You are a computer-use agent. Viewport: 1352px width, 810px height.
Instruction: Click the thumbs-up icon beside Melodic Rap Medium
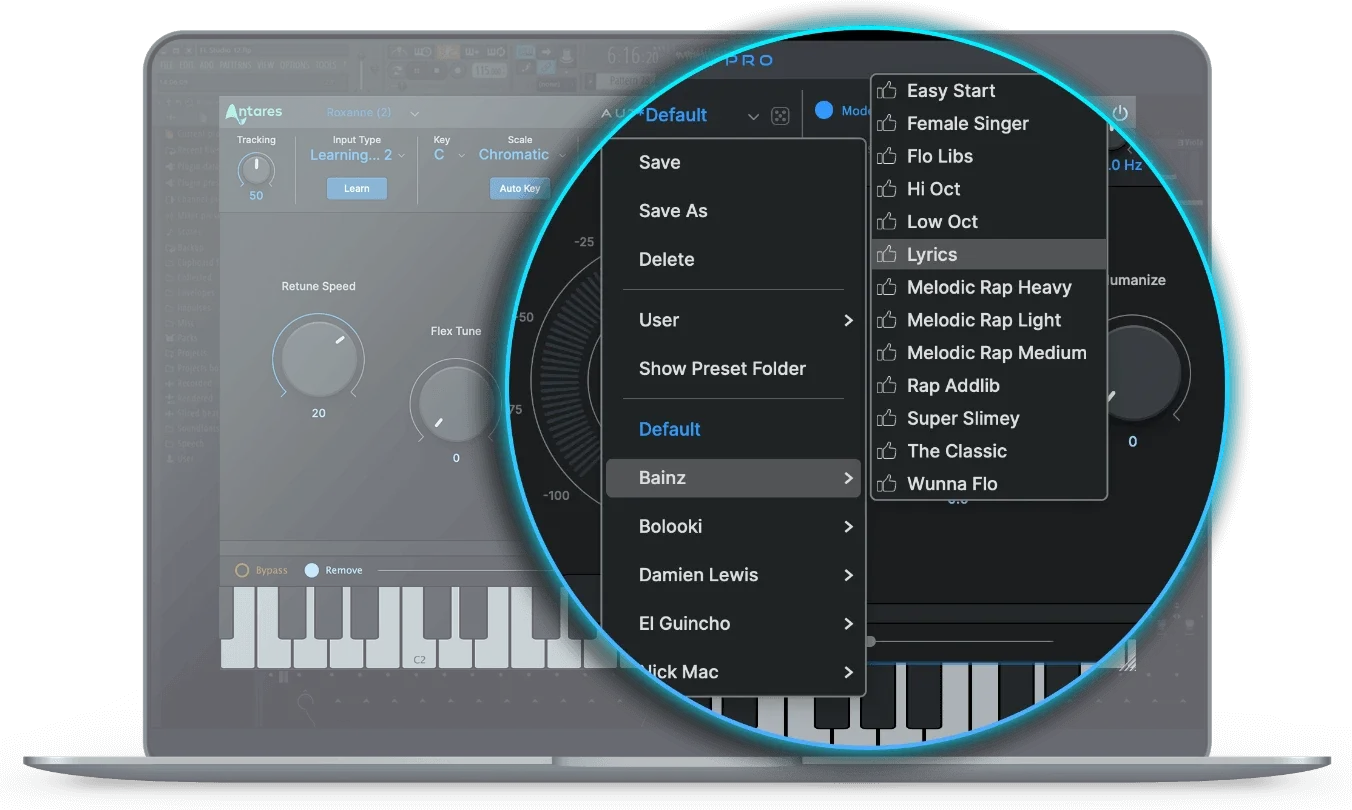tap(887, 352)
